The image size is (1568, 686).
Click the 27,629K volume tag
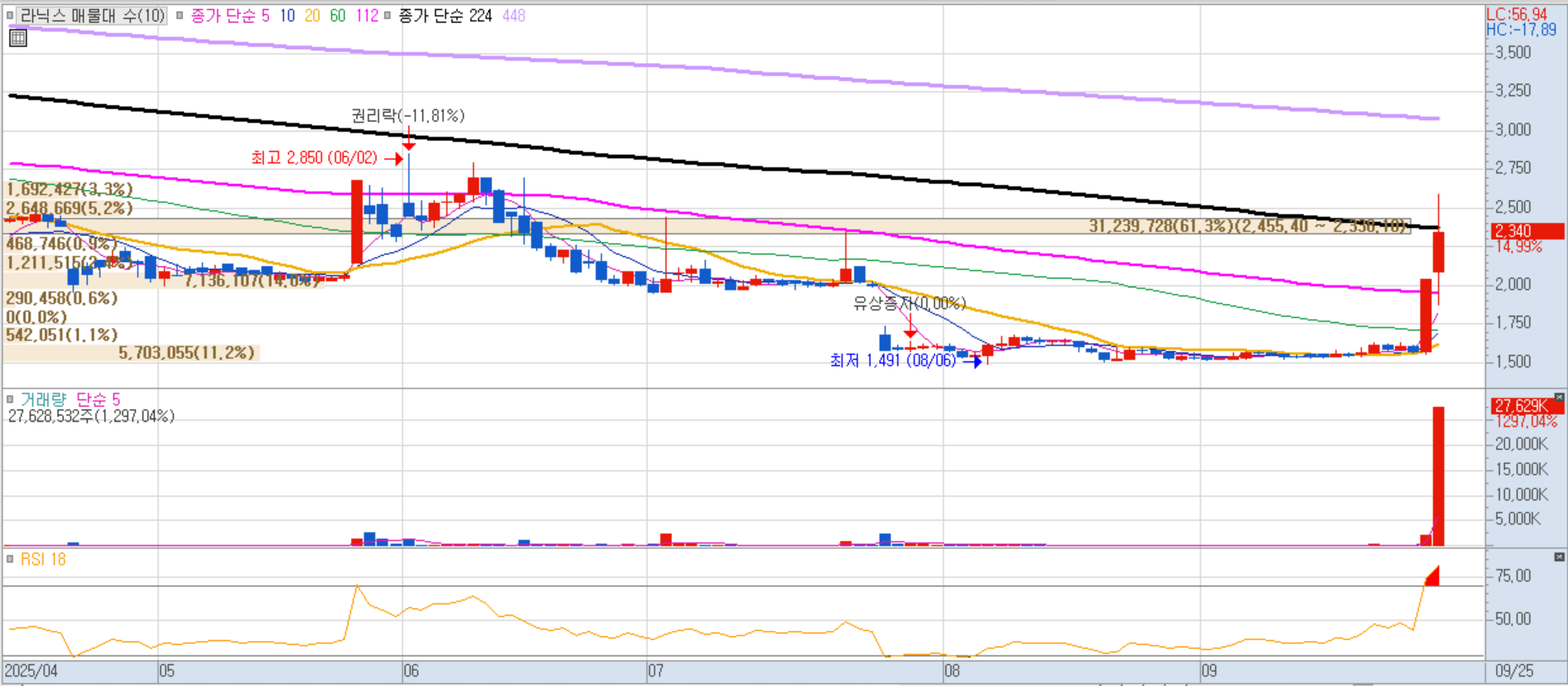(x=1528, y=406)
